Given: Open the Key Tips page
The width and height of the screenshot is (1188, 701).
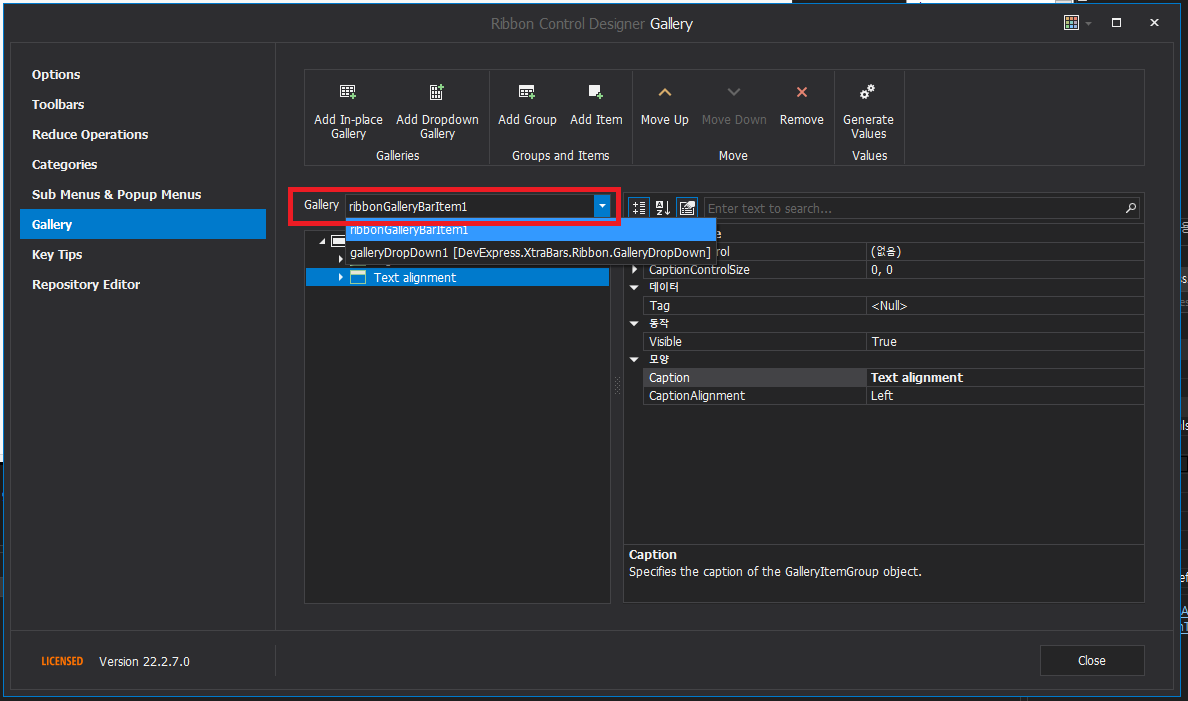Looking at the screenshot, I should [x=57, y=255].
